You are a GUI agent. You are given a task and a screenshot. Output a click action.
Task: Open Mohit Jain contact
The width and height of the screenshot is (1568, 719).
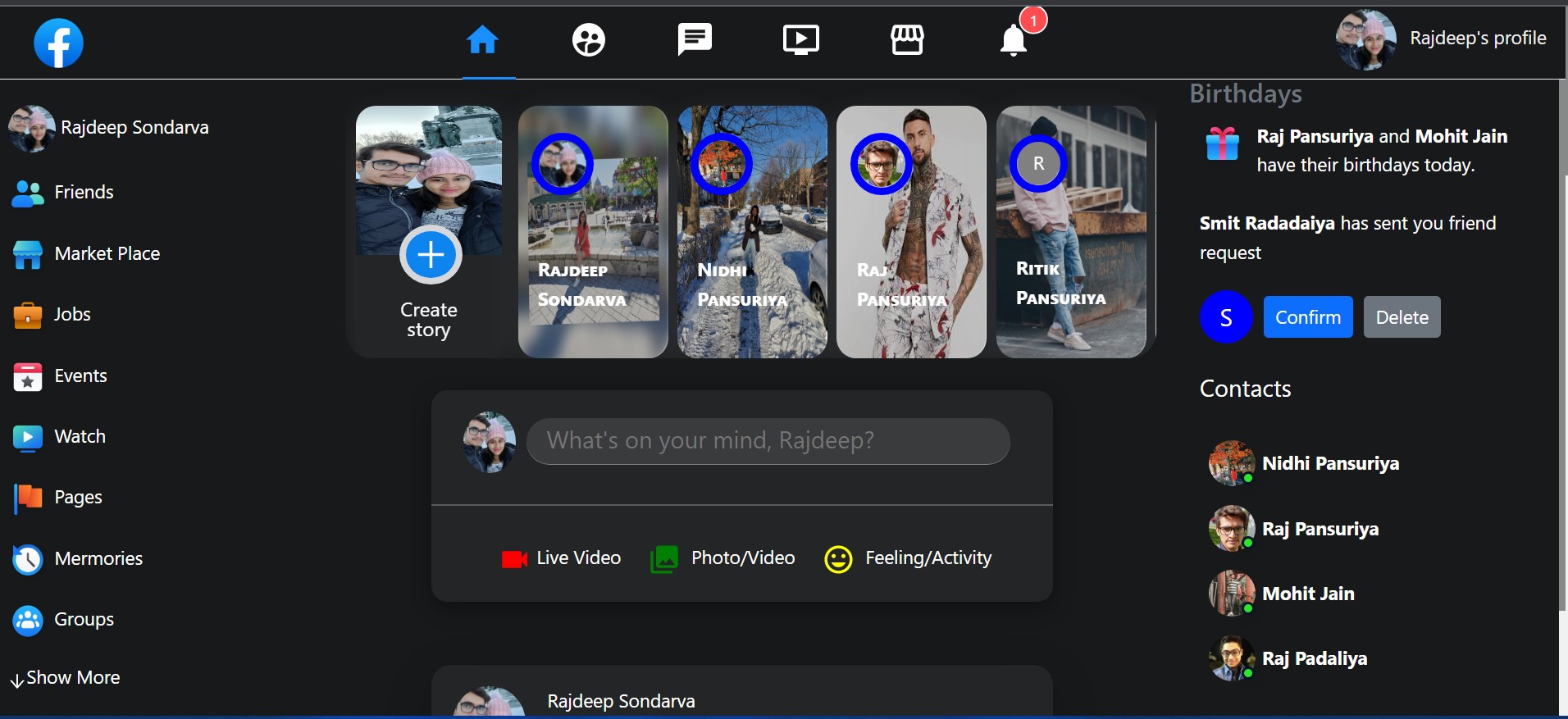tap(1282, 594)
